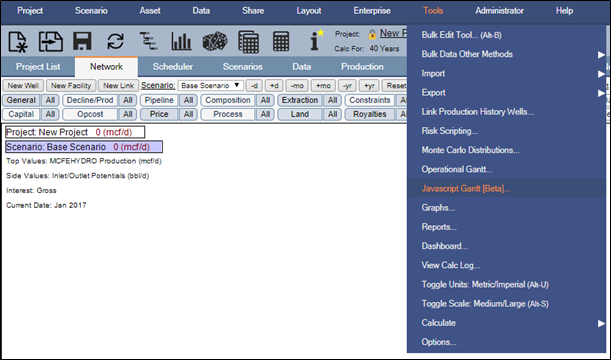Open the Share menu
The height and width of the screenshot is (360, 611).
click(253, 11)
